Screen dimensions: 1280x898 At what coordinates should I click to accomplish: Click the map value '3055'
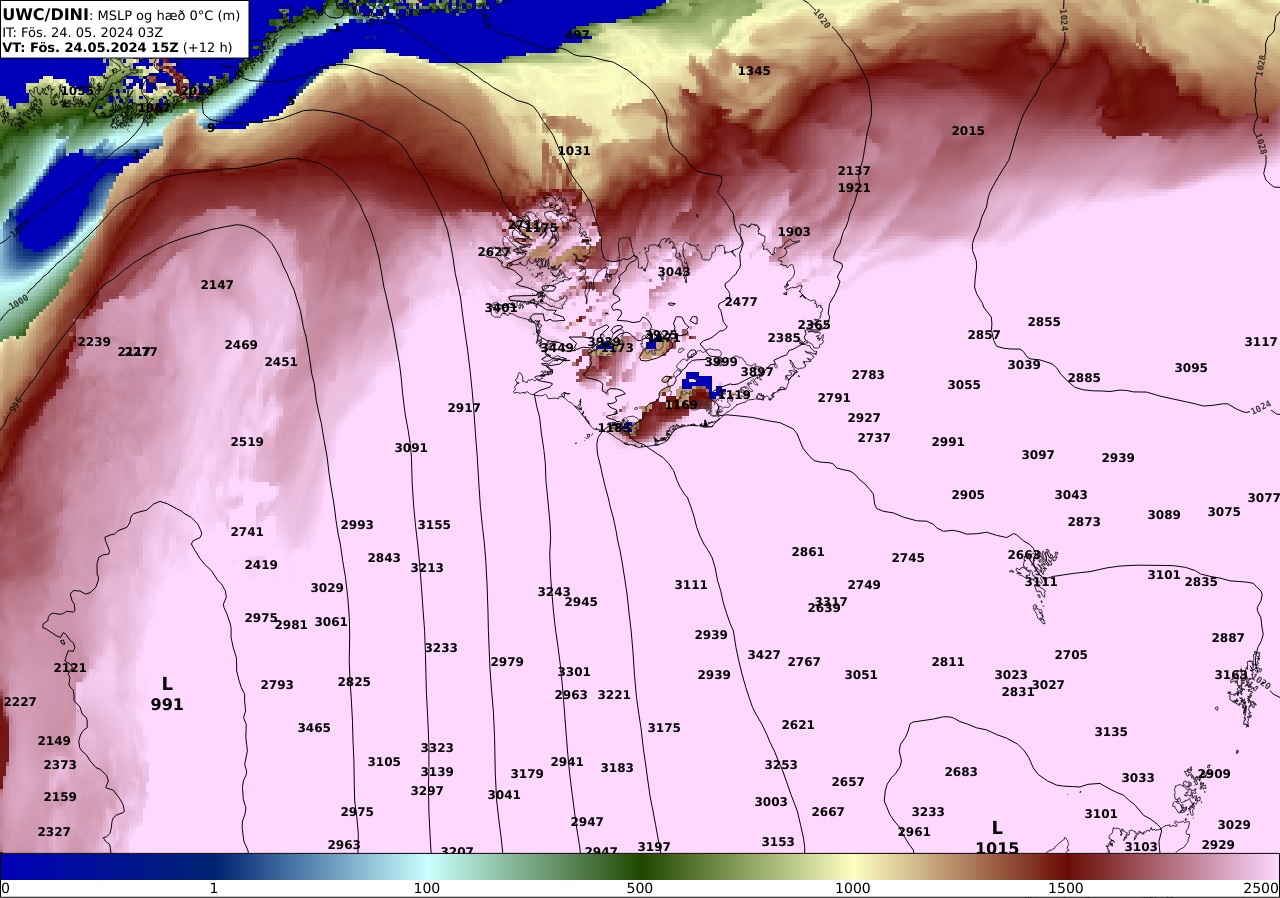[x=964, y=385]
